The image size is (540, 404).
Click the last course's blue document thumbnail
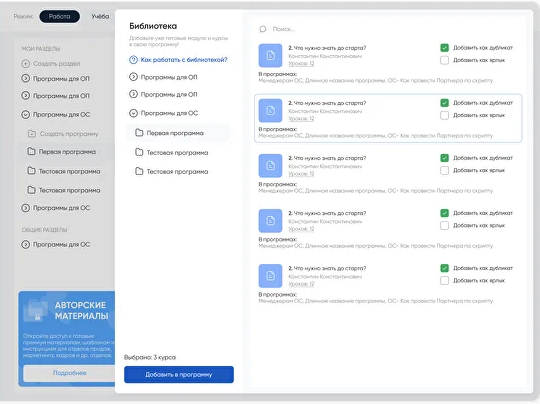(x=270, y=276)
